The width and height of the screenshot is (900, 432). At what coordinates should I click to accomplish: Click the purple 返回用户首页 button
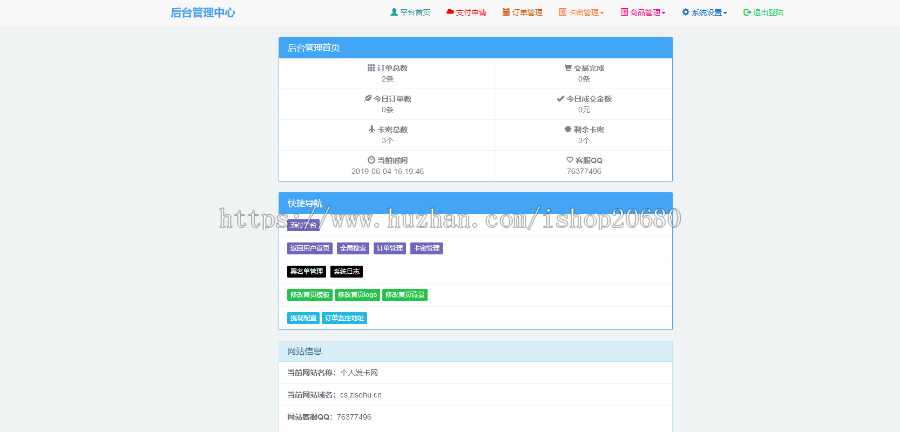(309, 248)
